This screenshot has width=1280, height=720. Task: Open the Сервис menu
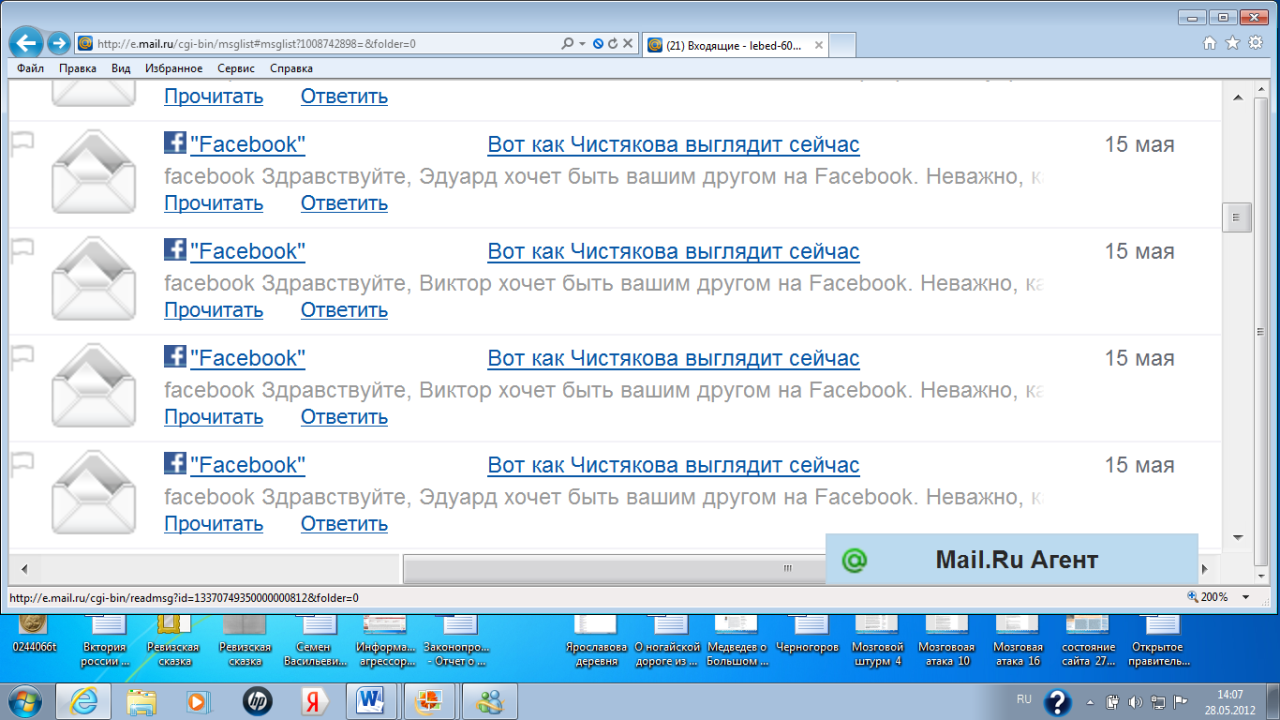236,69
